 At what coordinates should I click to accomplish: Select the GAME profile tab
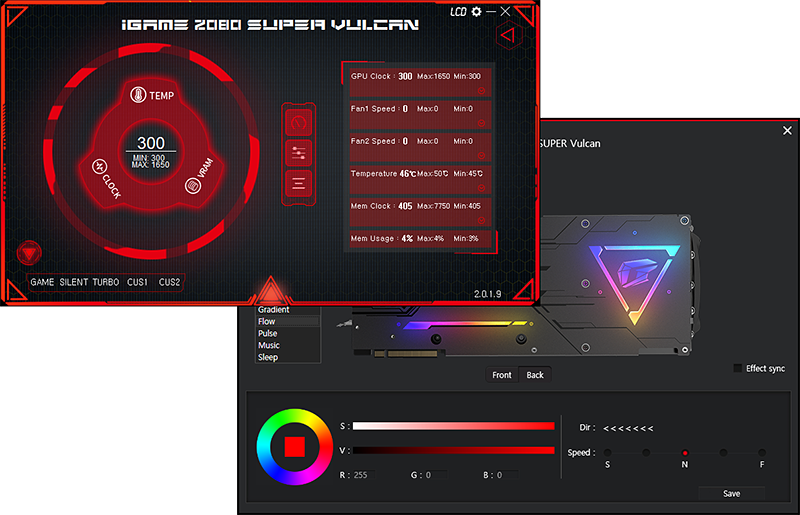point(42,282)
